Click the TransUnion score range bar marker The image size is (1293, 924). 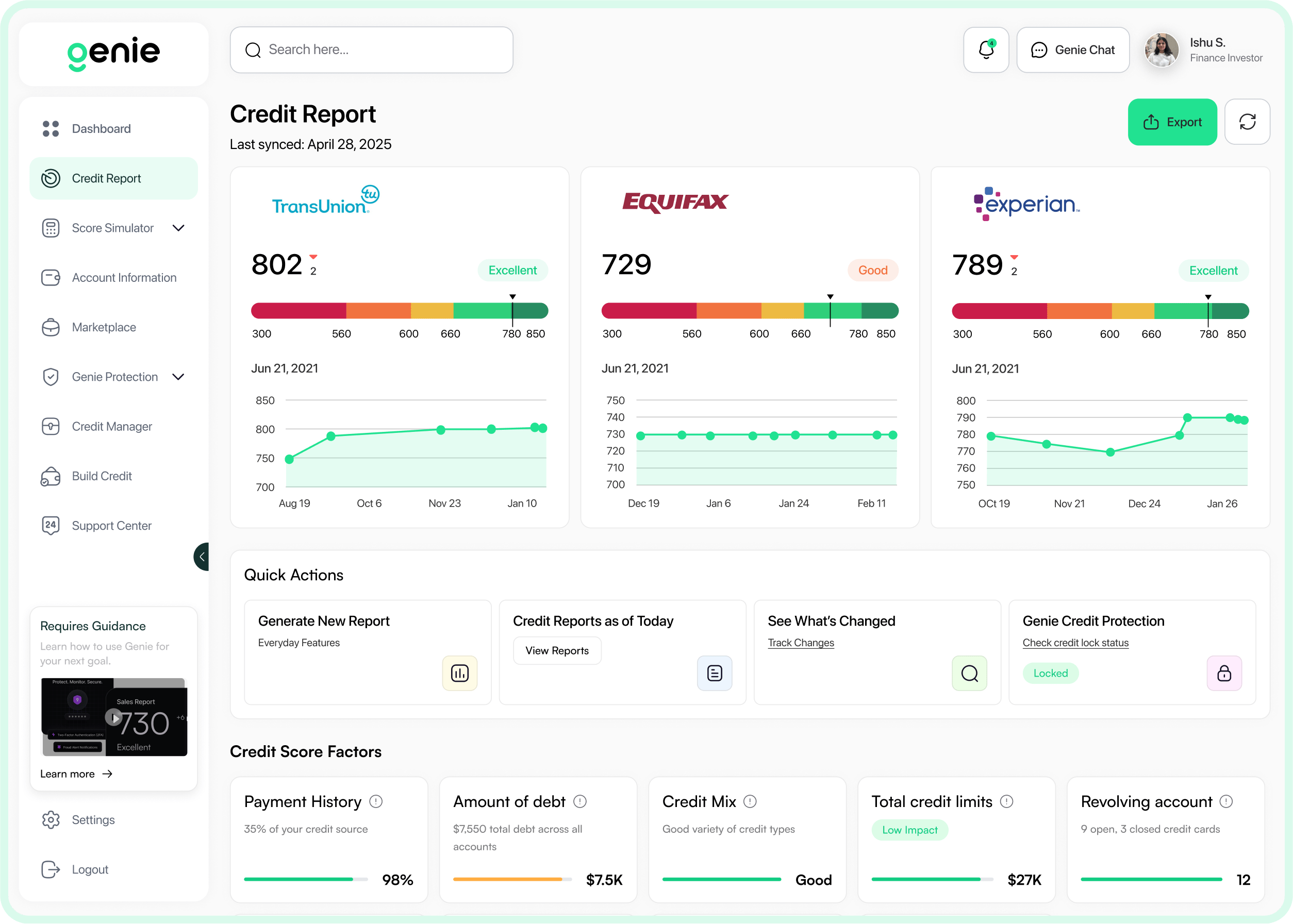(512, 310)
